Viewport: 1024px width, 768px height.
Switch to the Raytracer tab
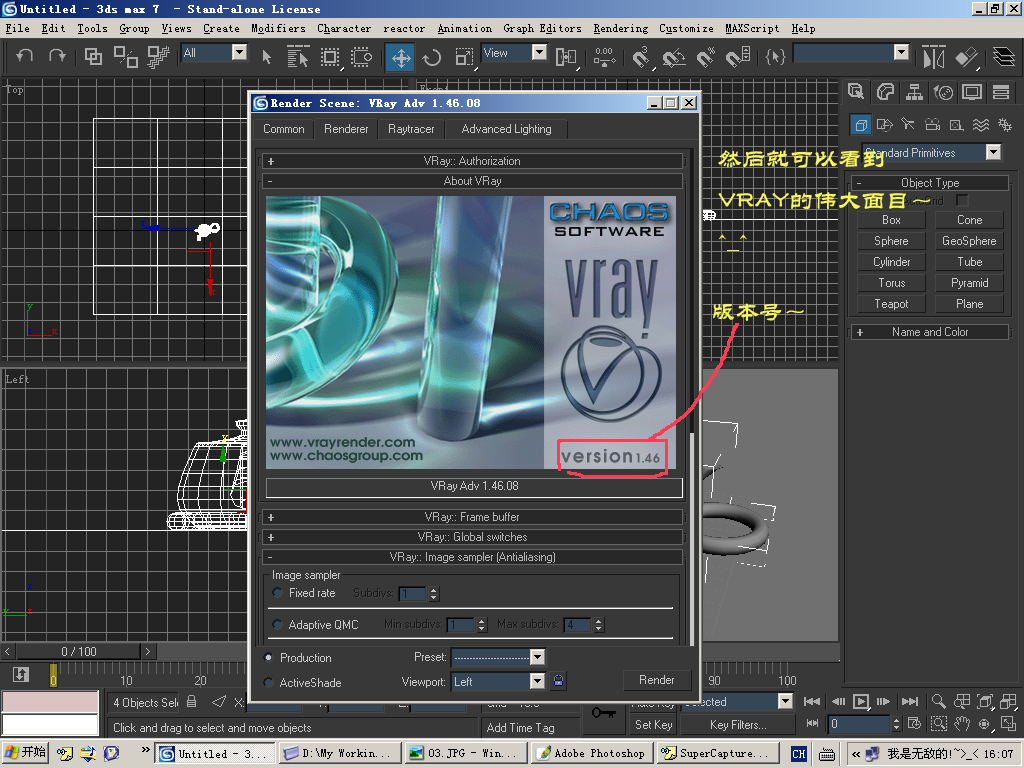click(x=411, y=129)
